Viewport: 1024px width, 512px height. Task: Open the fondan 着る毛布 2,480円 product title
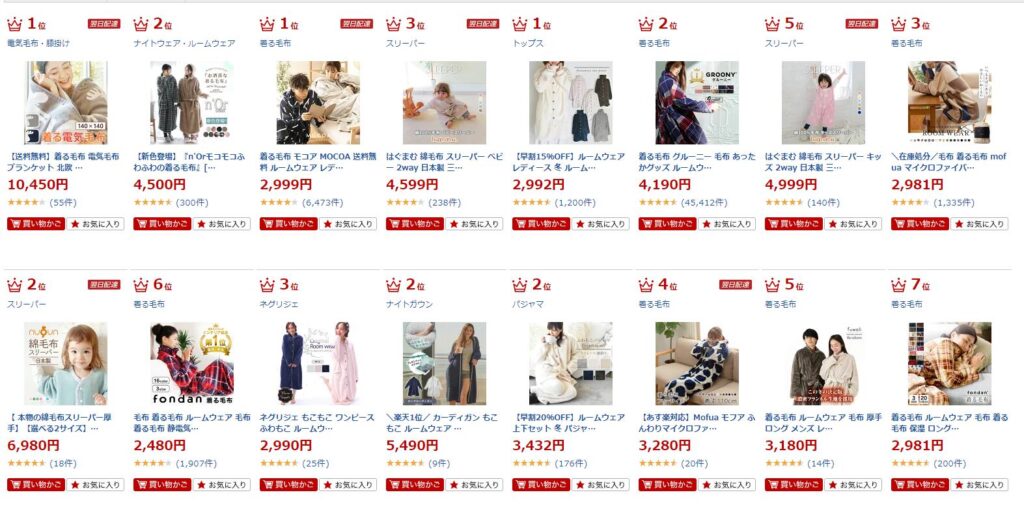[x=192, y=423]
